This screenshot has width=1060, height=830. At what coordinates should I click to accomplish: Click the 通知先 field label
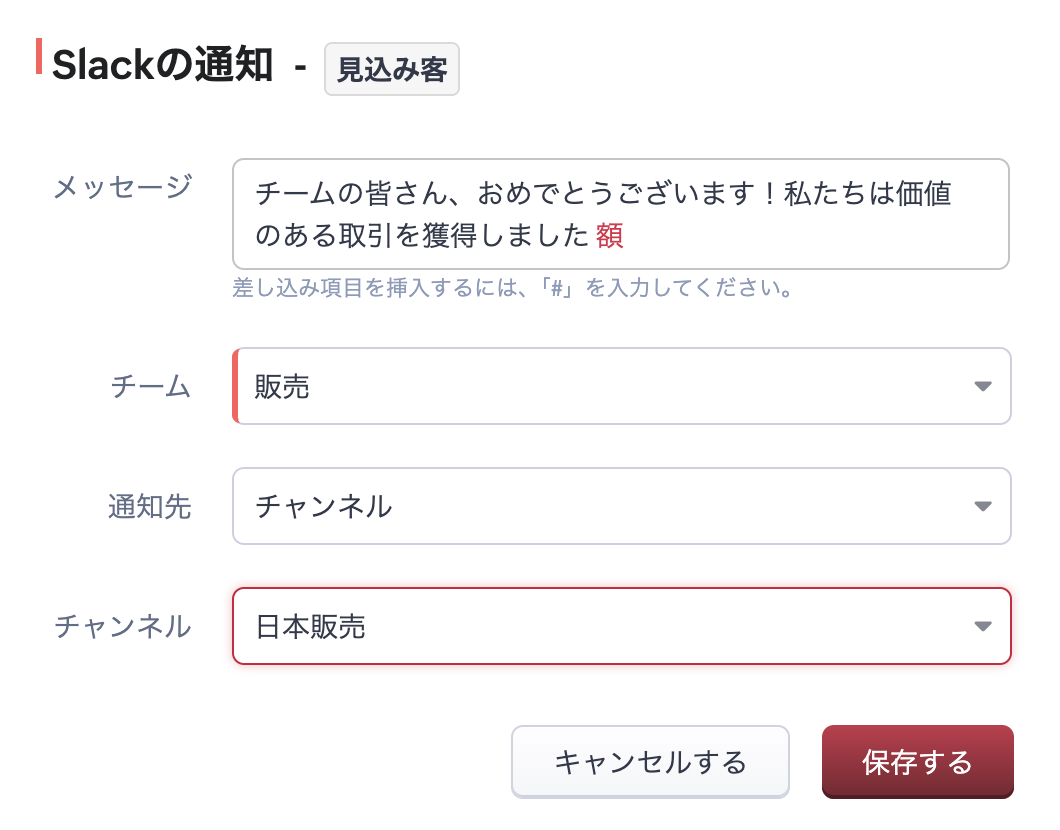[149, 507]
